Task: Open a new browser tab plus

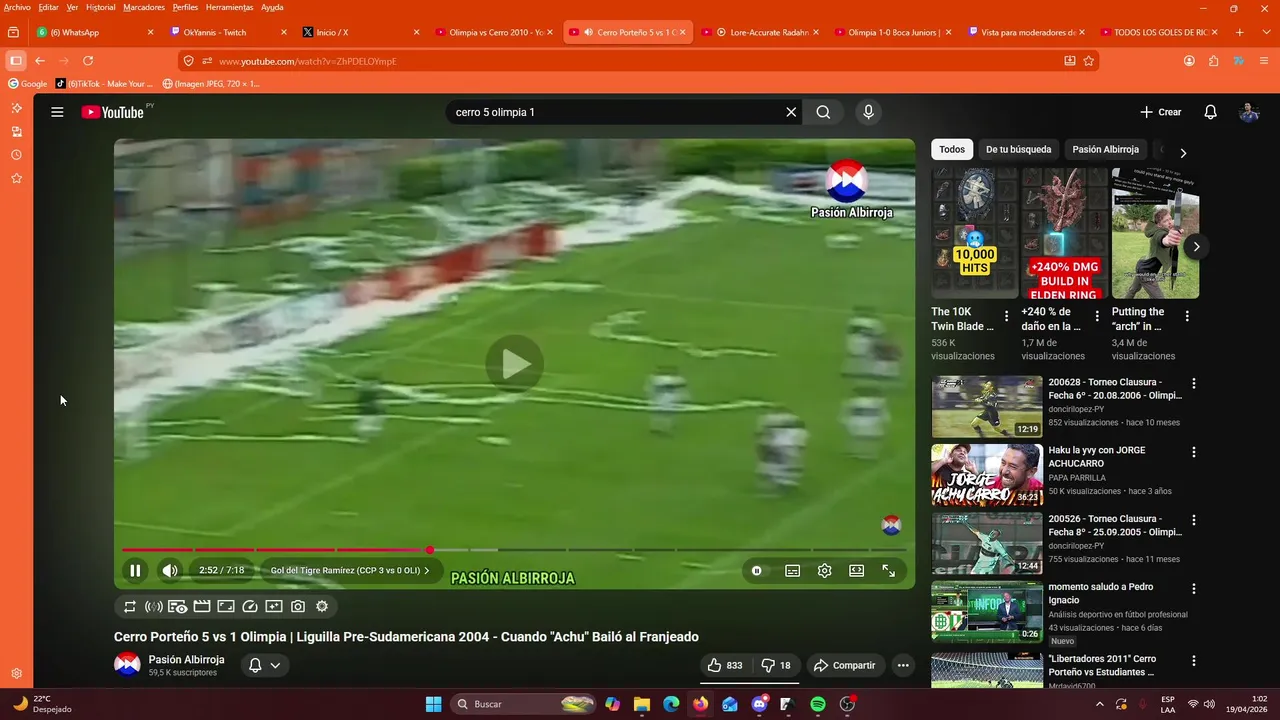Action: point(1240,32)
